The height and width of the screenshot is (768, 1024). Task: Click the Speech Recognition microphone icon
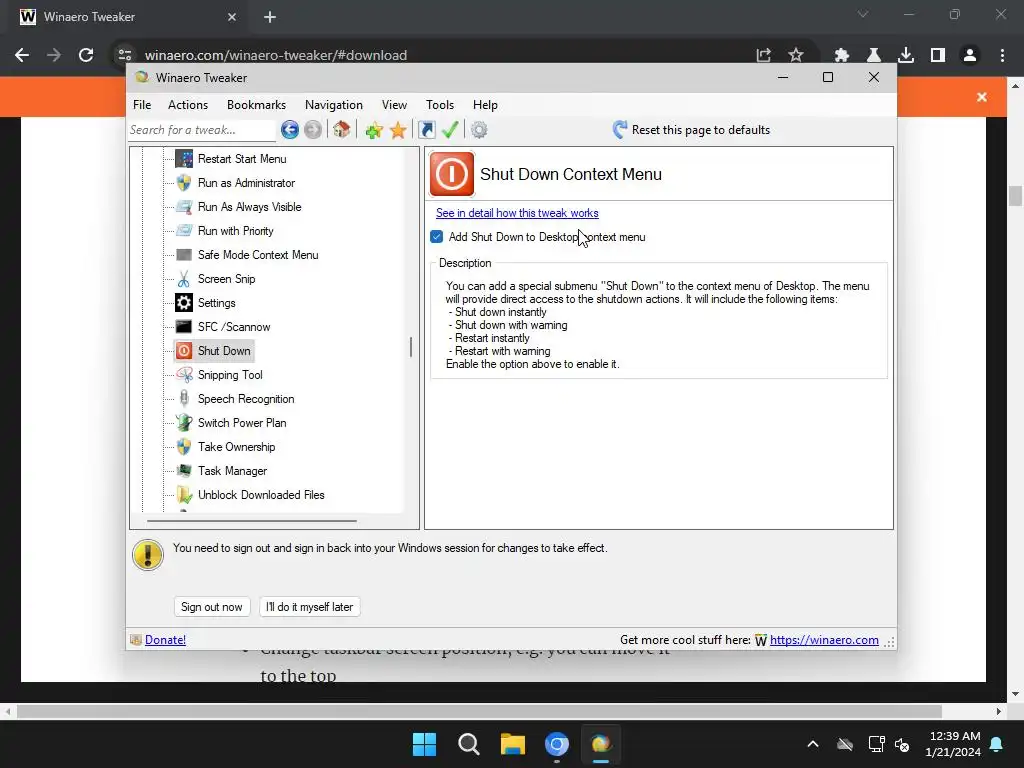(x=184, y=399)
